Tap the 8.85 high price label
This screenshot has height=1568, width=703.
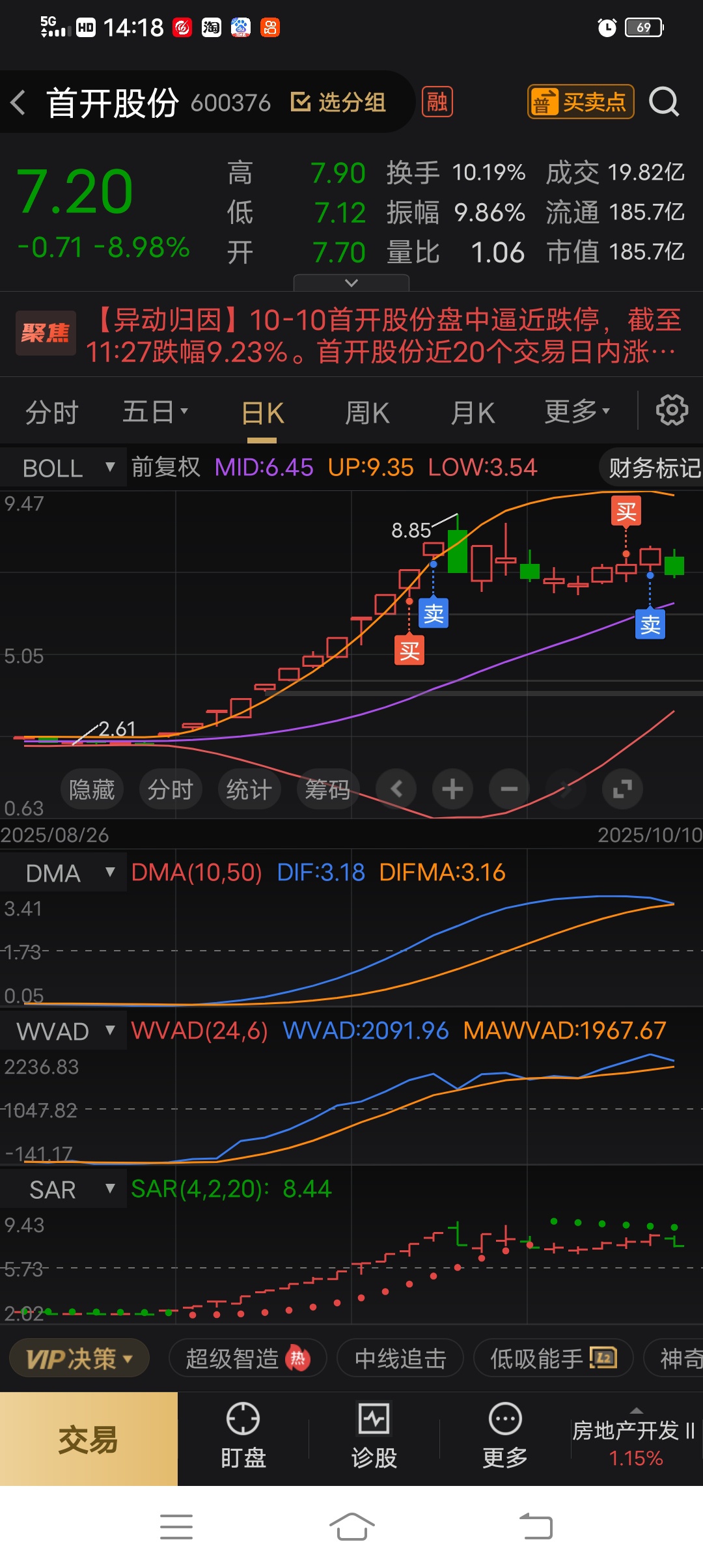coord(411,530)
